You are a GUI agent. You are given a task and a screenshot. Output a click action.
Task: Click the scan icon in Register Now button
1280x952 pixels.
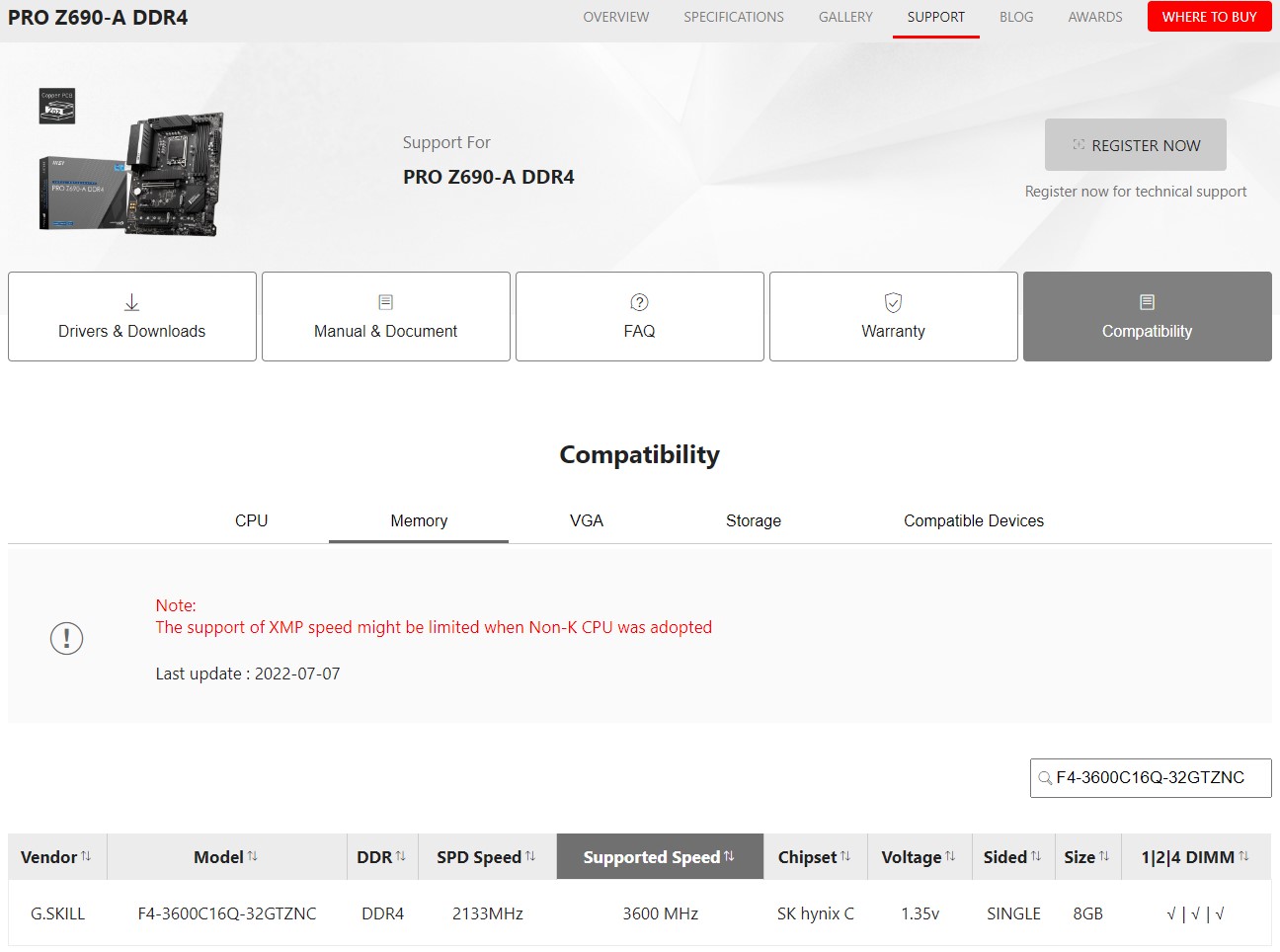pyautogui.click(x=1079, y=145)
